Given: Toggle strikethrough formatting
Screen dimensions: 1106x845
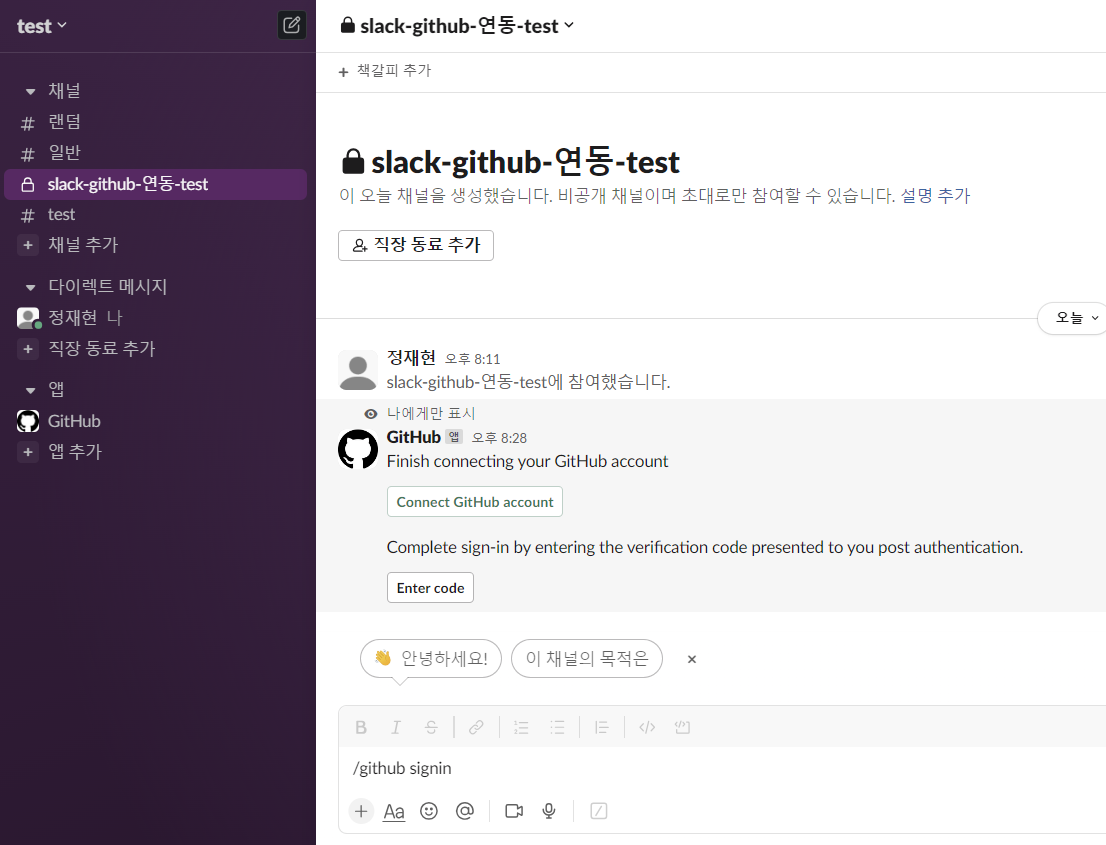Looking at the screenshot, I should [431, 727].
